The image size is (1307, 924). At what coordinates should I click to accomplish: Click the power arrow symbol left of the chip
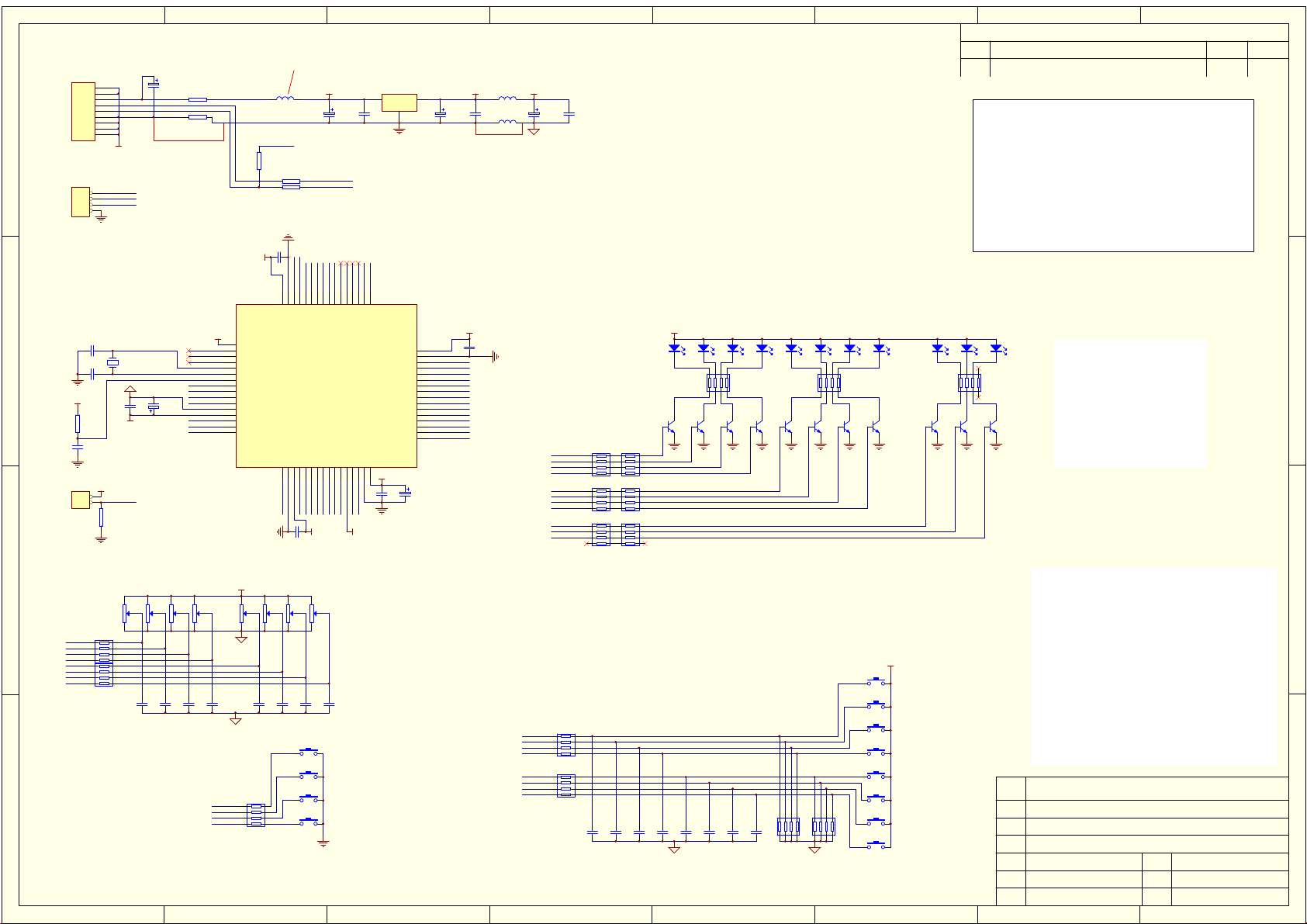tap(130, 389)
